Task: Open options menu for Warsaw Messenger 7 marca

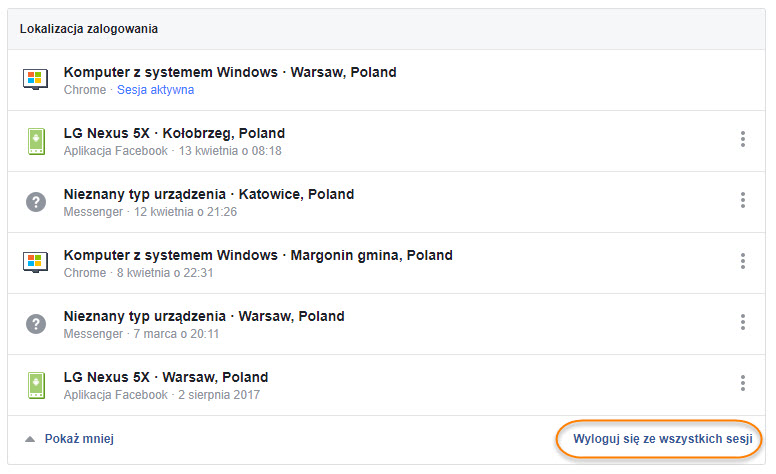Action: [743, 322]
